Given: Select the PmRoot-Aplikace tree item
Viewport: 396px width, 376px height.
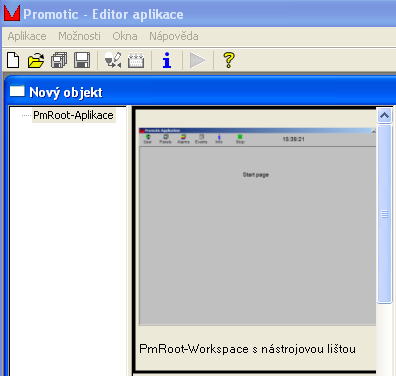Looking at the screenshot, I should pos(74,115).
